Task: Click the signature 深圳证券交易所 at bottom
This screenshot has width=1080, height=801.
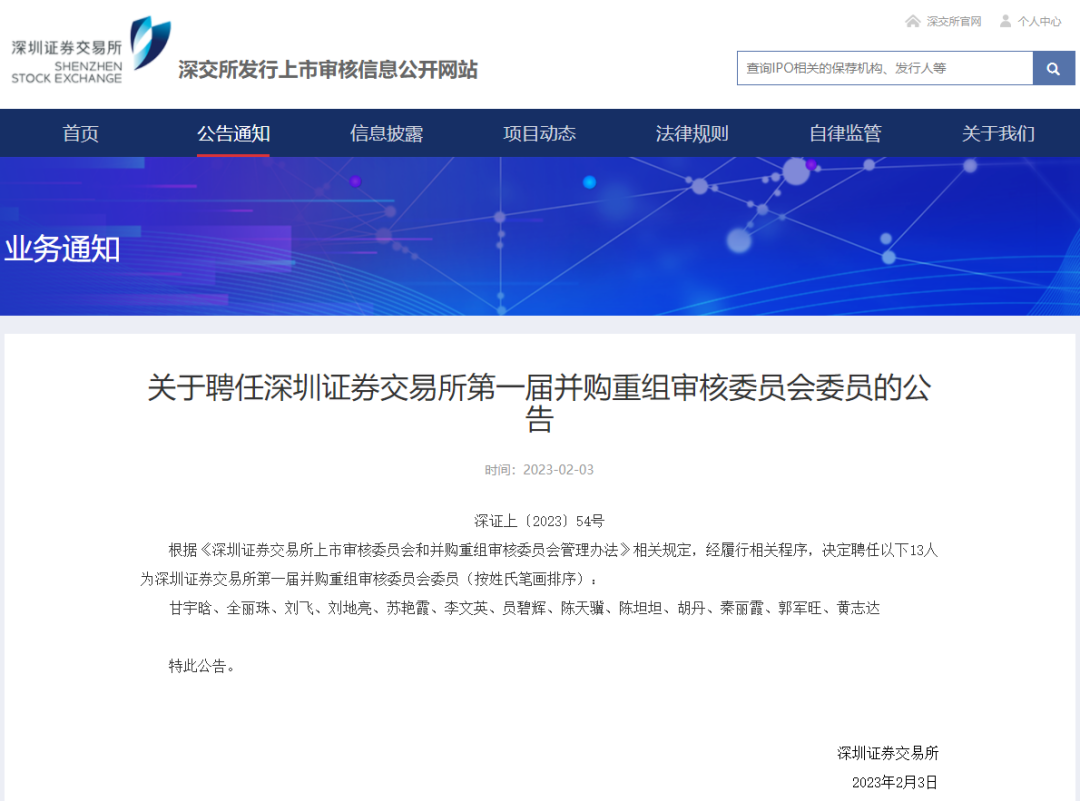Action: 888,753
